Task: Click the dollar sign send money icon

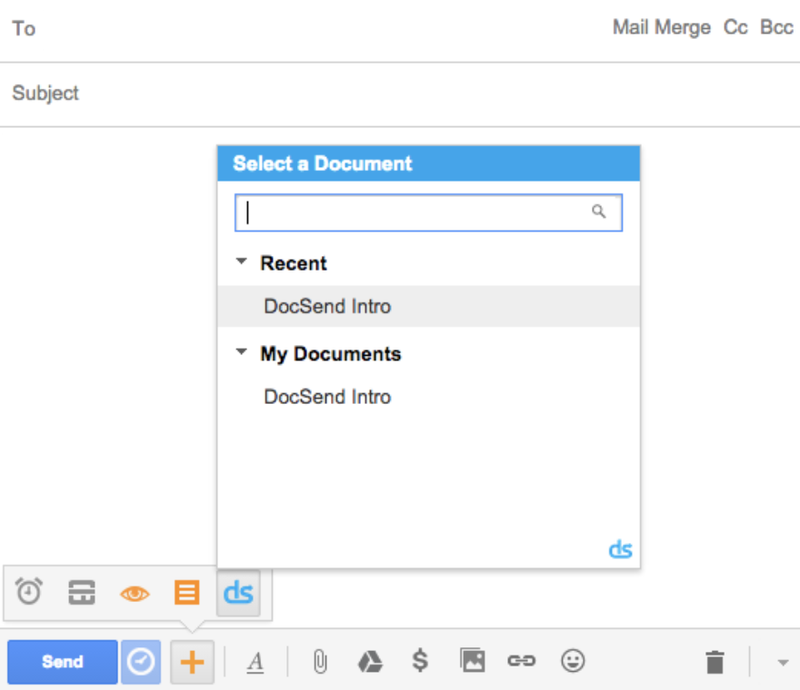Action: [x=420, y=661]
